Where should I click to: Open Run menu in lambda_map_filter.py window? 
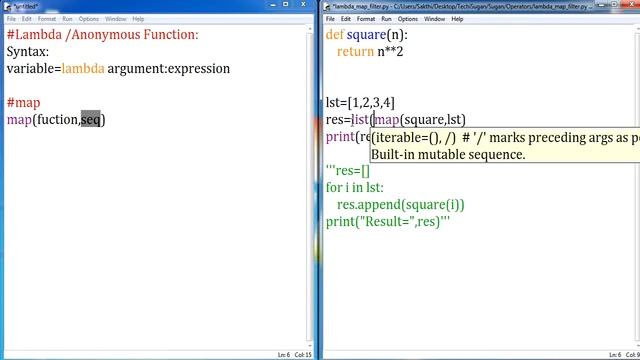(386, 19)
